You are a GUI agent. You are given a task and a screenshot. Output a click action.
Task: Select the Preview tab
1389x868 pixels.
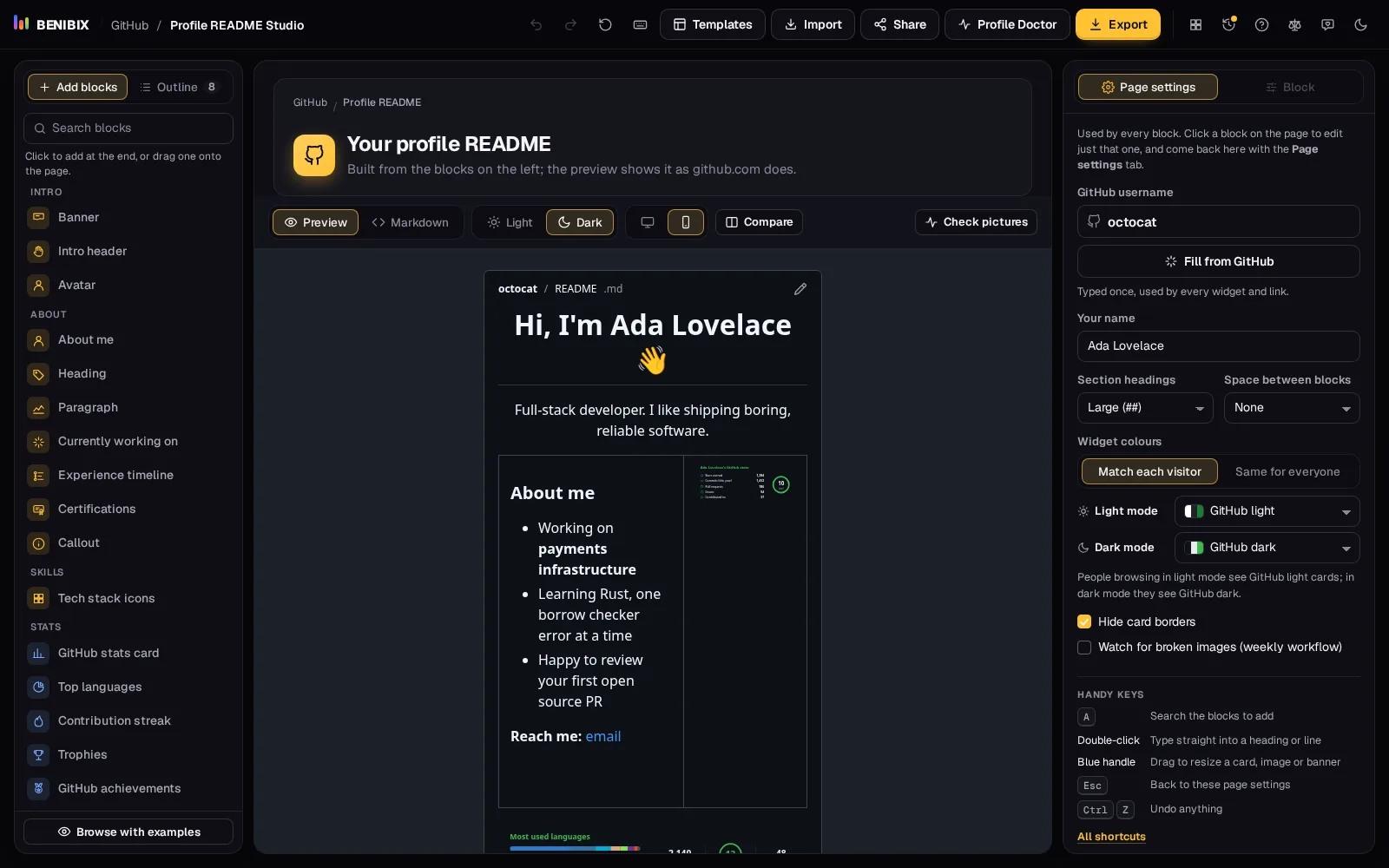(316, 222)
